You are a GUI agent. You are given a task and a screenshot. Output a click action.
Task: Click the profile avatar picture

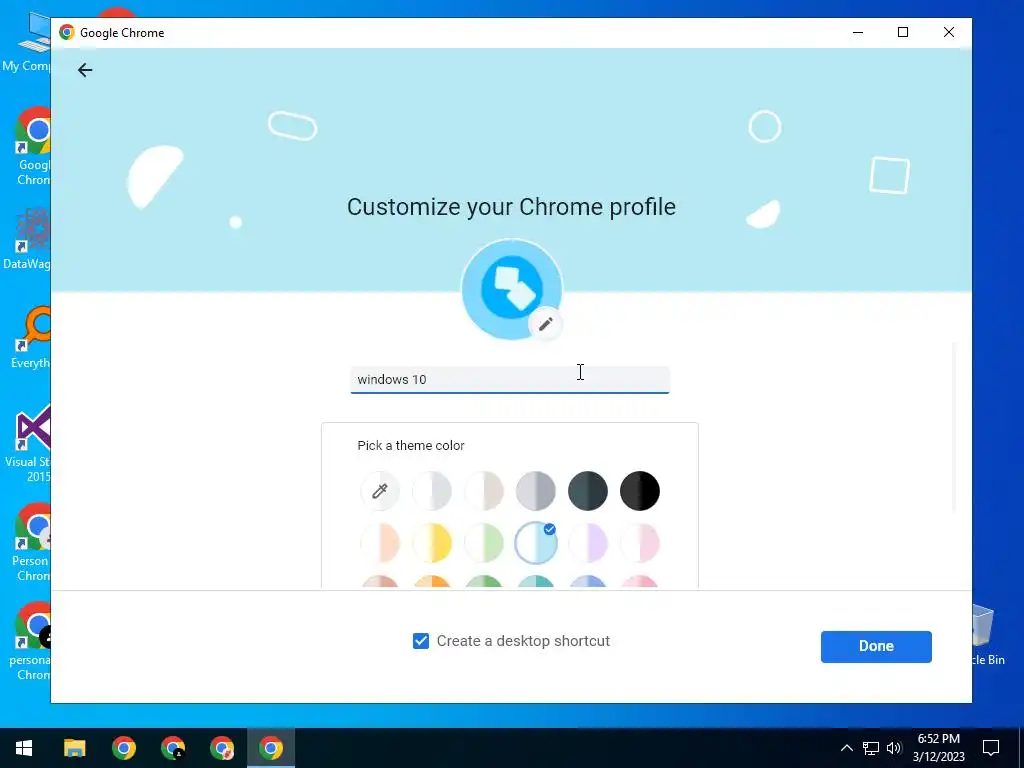point(511,289)
